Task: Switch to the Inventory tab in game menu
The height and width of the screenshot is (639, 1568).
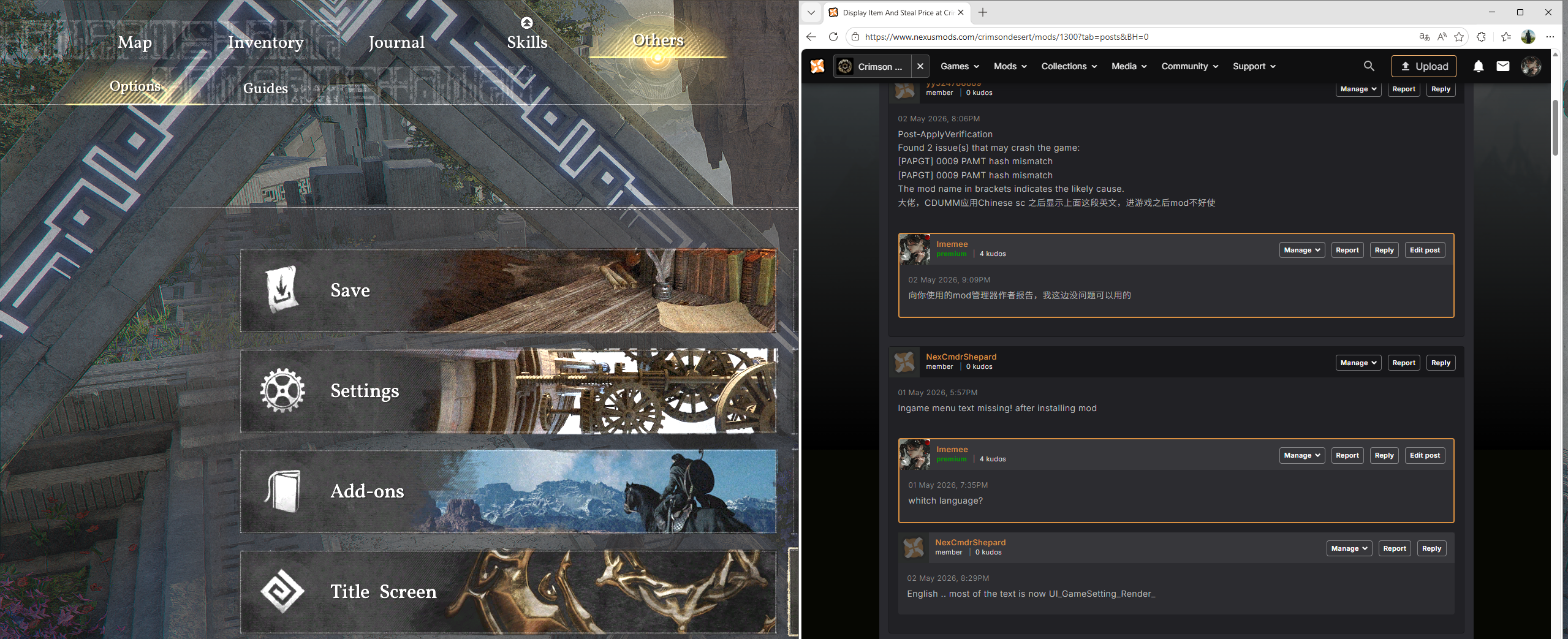Action: click(x=266, y=42)
